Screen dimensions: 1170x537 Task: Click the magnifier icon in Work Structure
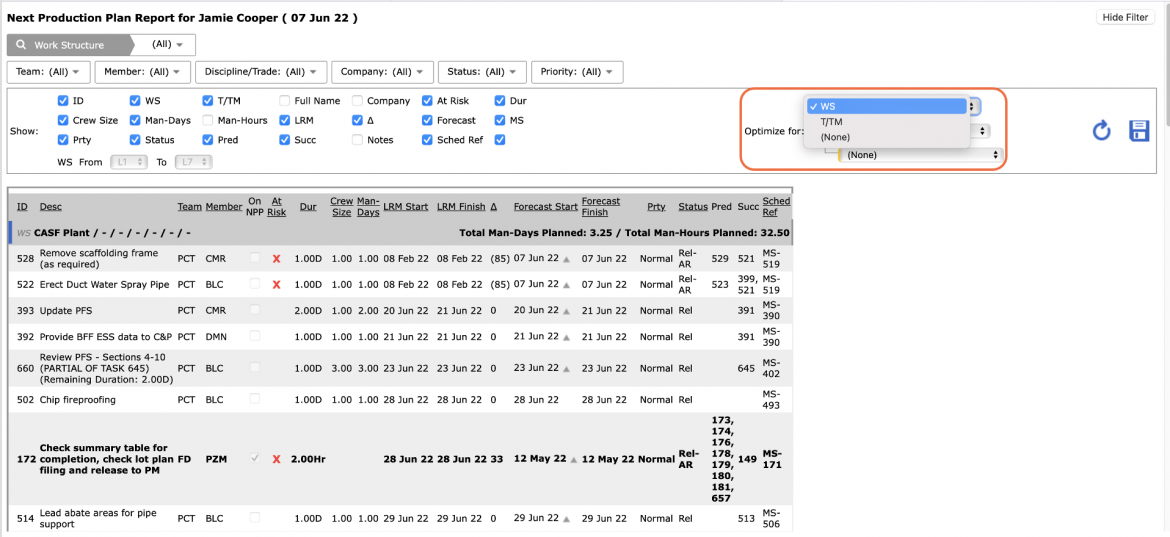click(22, 45)
